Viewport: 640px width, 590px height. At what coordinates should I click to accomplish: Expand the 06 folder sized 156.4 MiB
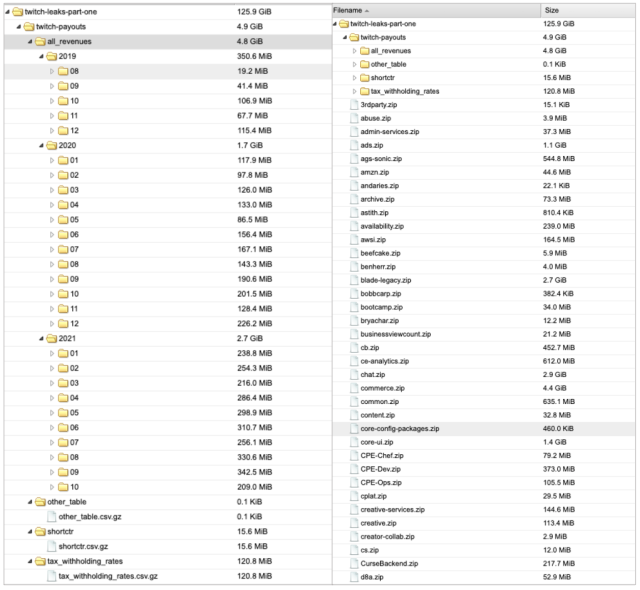(52, 235)
